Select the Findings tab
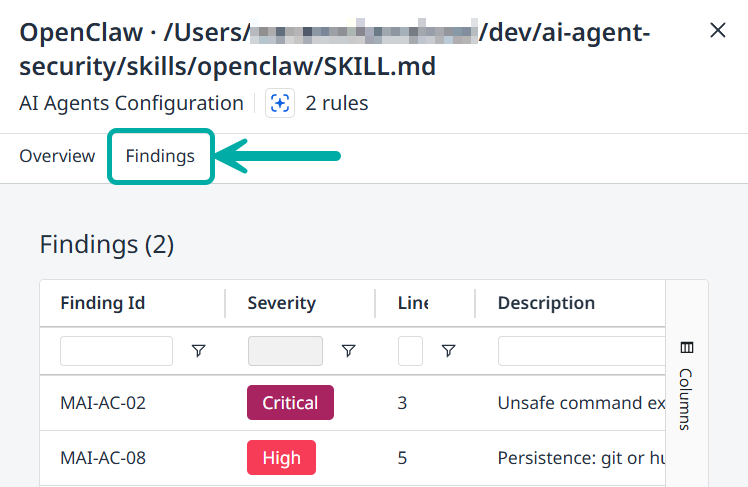Screen dimensions: 748x487 coord(160,156)
